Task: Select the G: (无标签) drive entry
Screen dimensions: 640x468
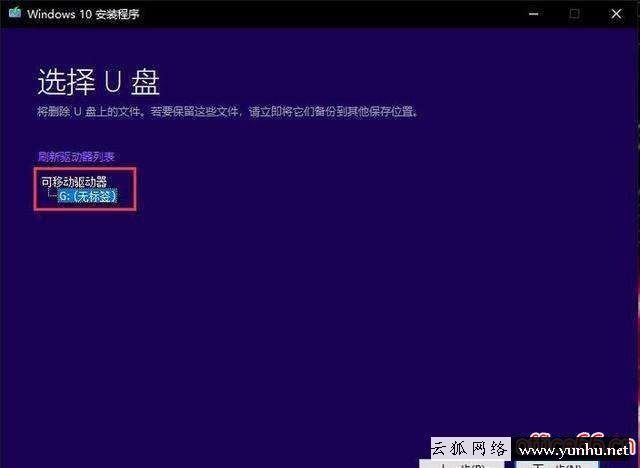Action: 88,196
